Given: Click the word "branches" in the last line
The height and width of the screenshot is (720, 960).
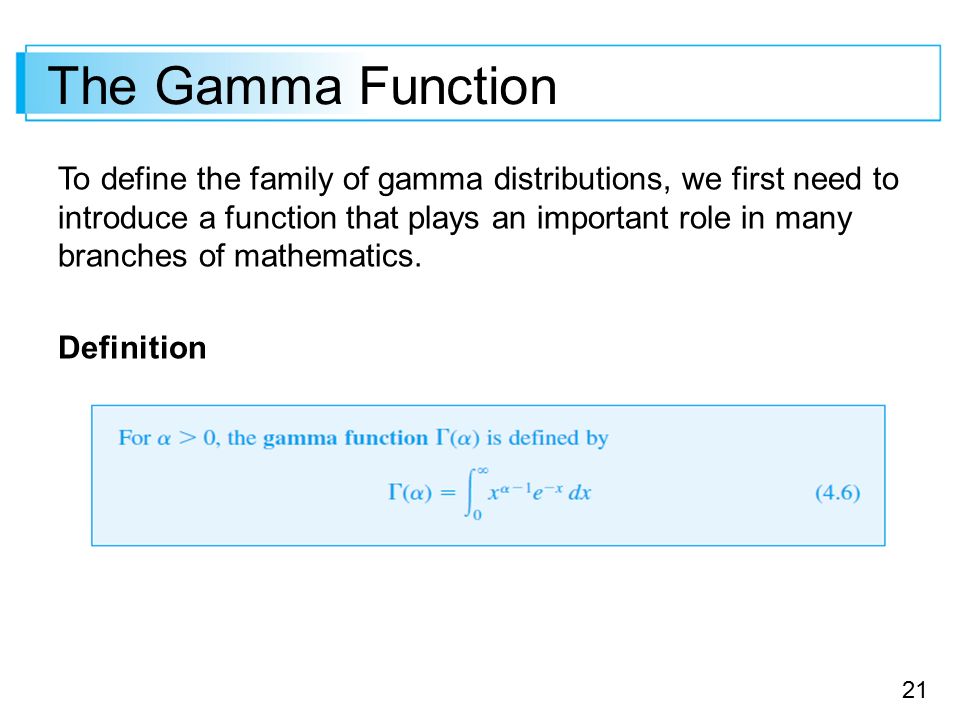Looking at the screenshot, I should [122, 256].
